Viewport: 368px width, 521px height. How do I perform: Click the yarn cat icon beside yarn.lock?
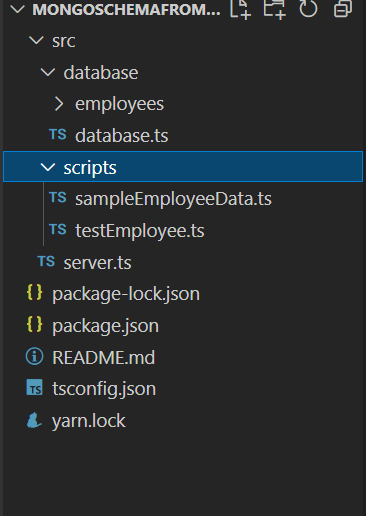click(34, 421)
